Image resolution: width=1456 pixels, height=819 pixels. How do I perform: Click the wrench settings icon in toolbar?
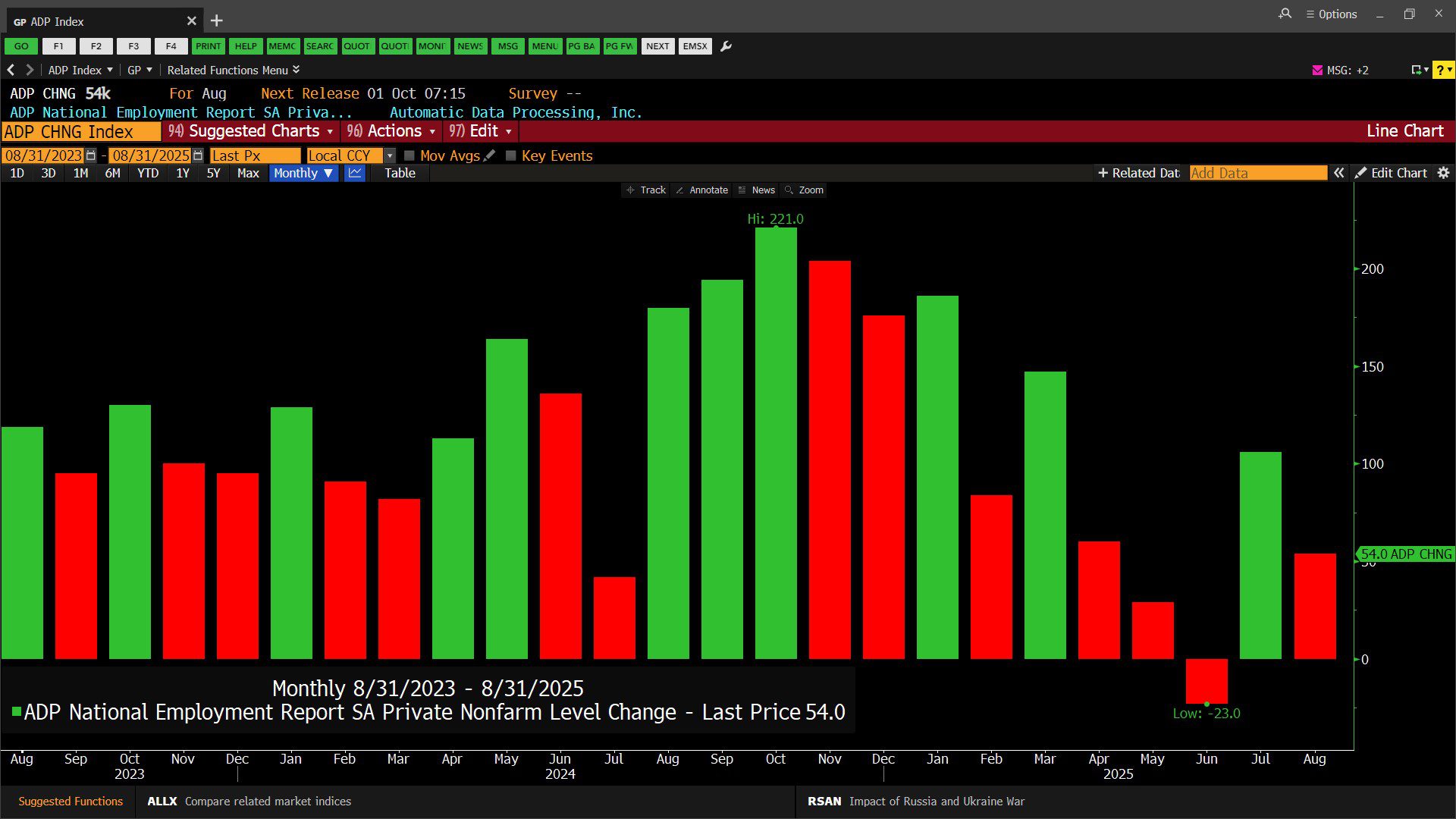point(726,46)
